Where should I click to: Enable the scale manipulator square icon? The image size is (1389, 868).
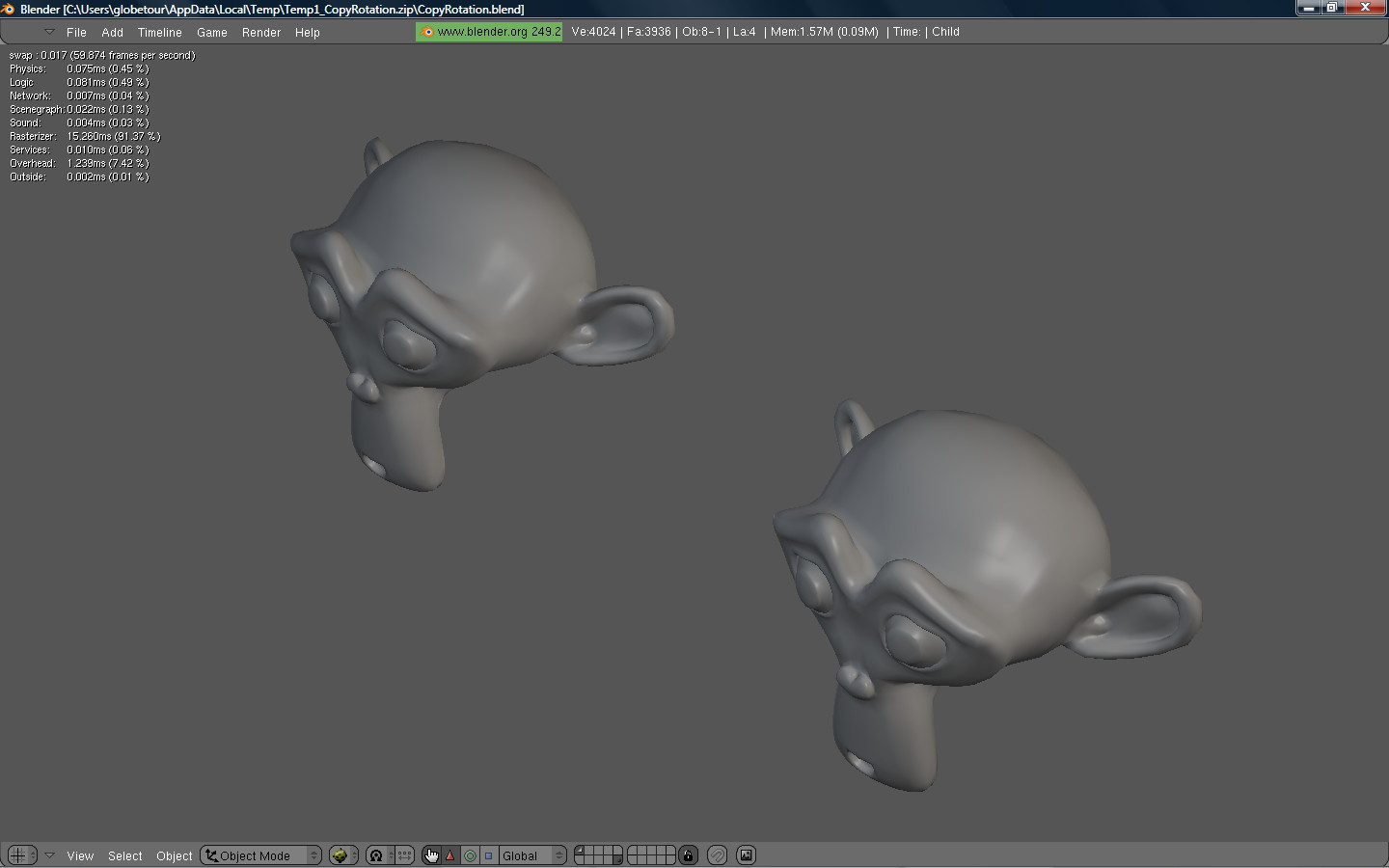(489, 855)
